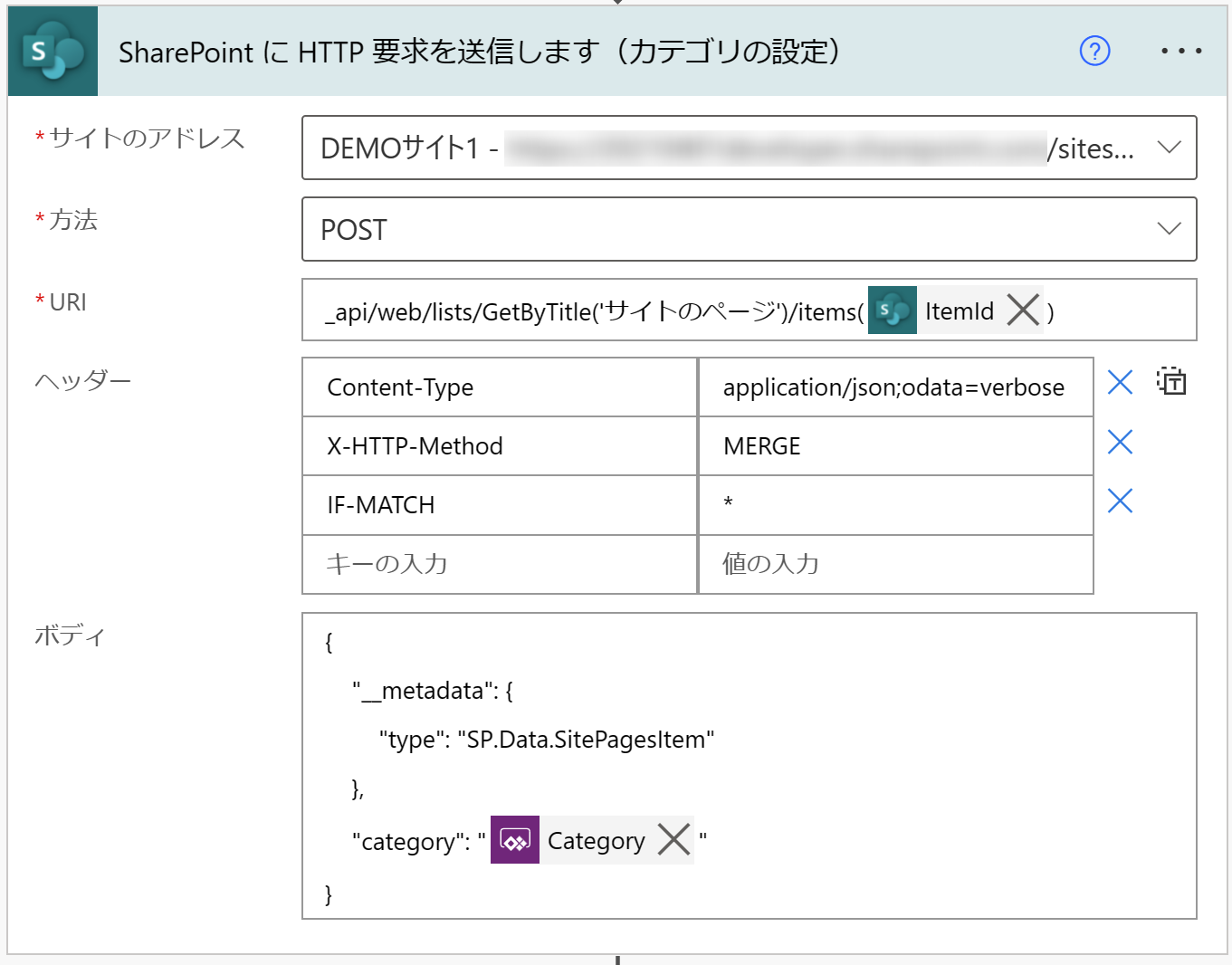1232x965 pixels.
Task: Switch headers to text mode
Action: coord(1171,382)
